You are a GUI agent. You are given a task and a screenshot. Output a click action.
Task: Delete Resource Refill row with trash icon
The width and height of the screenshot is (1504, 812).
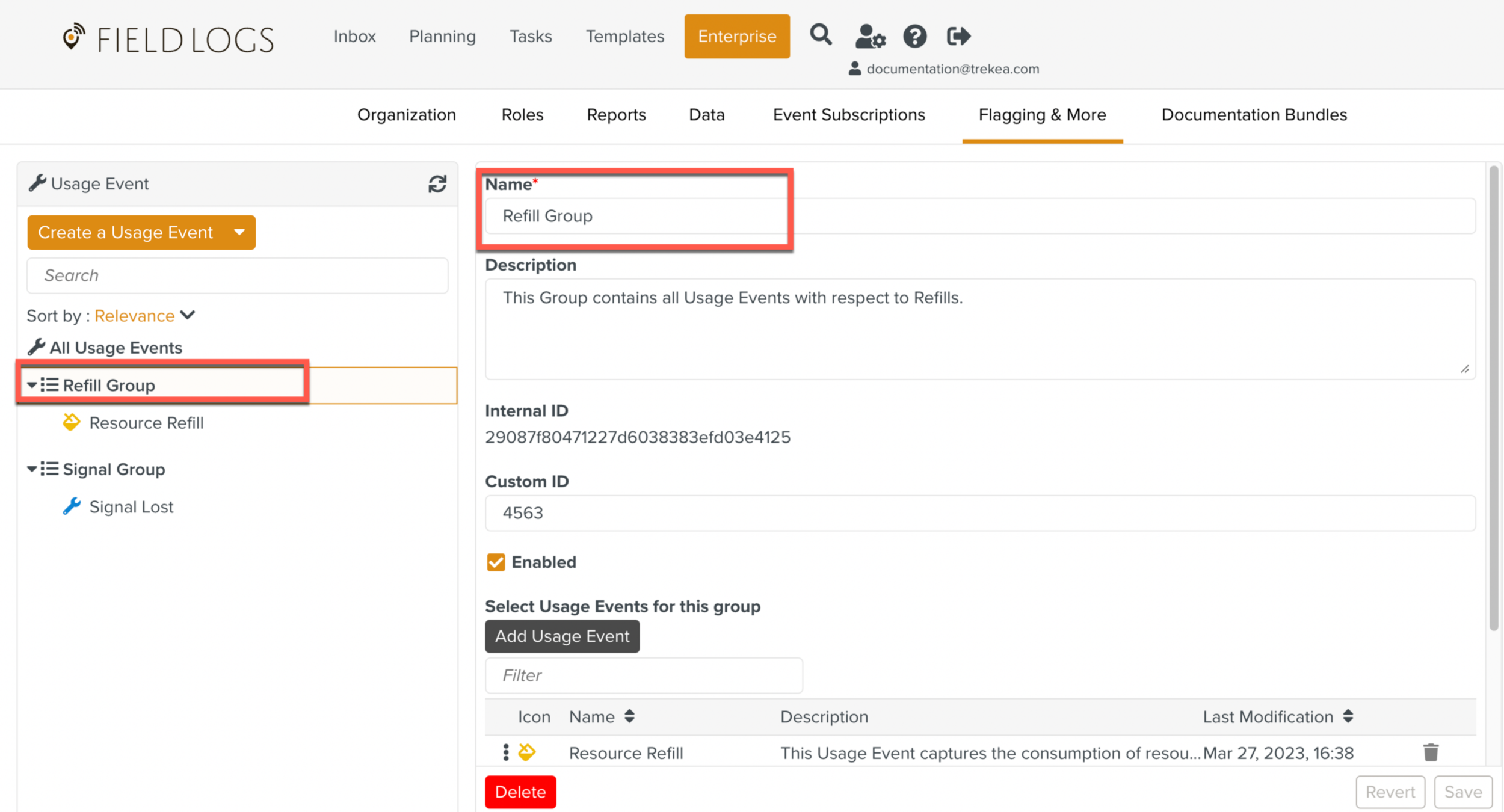1431,752
